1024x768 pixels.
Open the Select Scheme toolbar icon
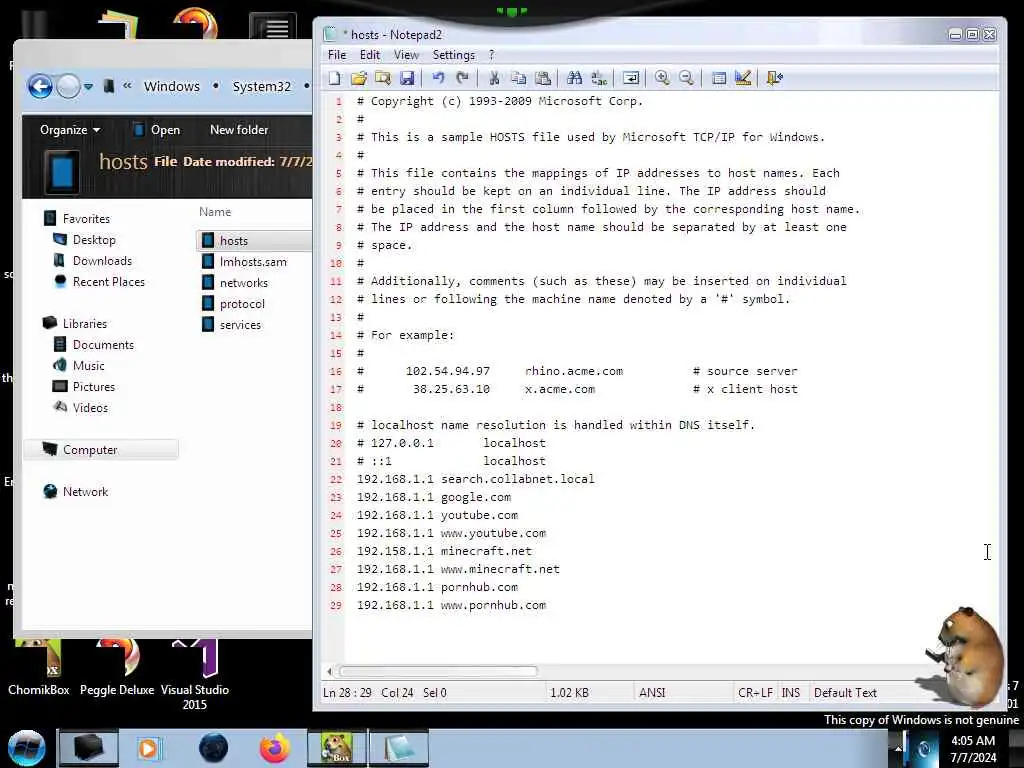coord(719,78)
